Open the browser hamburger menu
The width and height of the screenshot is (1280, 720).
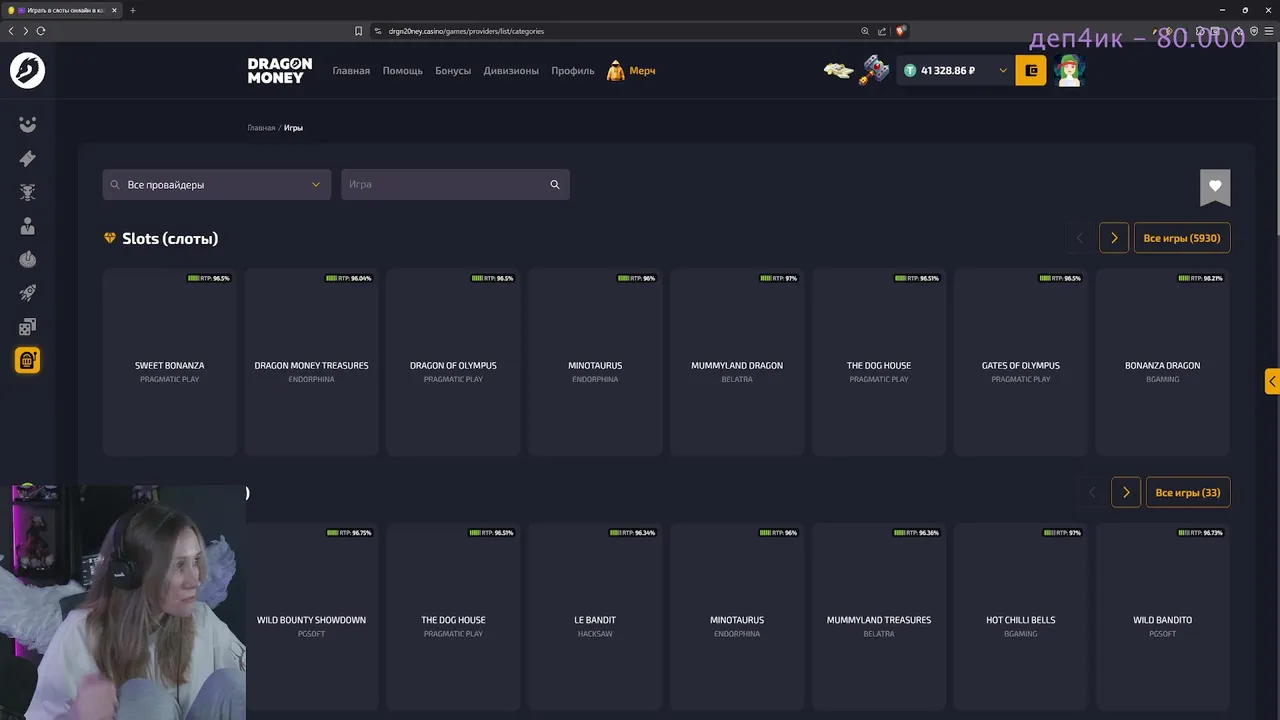1269,31
